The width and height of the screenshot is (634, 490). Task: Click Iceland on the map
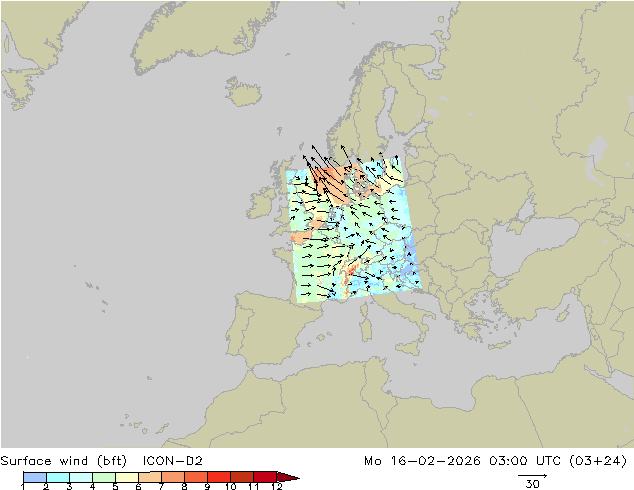243,92
